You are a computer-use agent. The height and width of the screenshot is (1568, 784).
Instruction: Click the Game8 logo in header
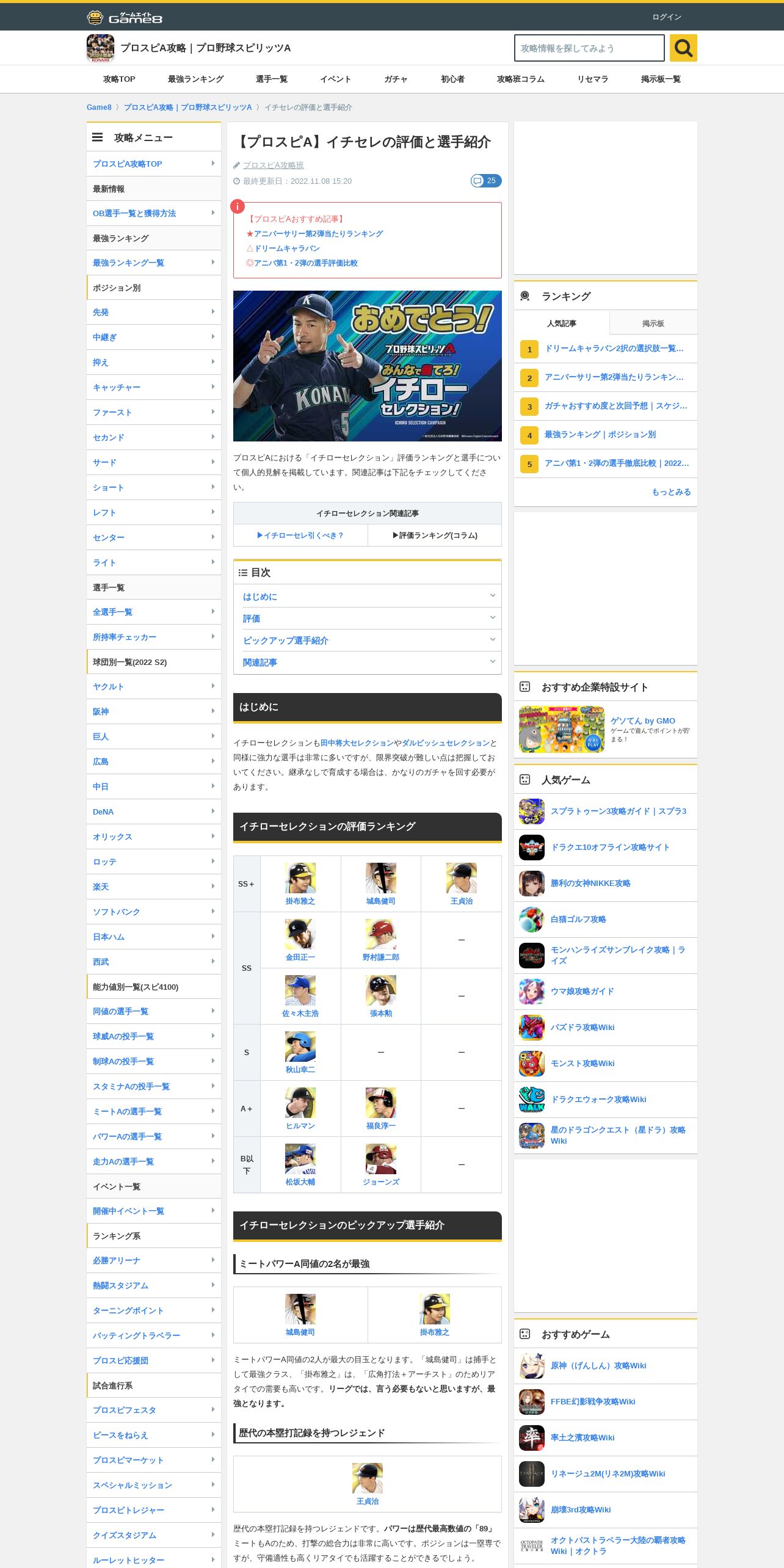tap(125, 17)
